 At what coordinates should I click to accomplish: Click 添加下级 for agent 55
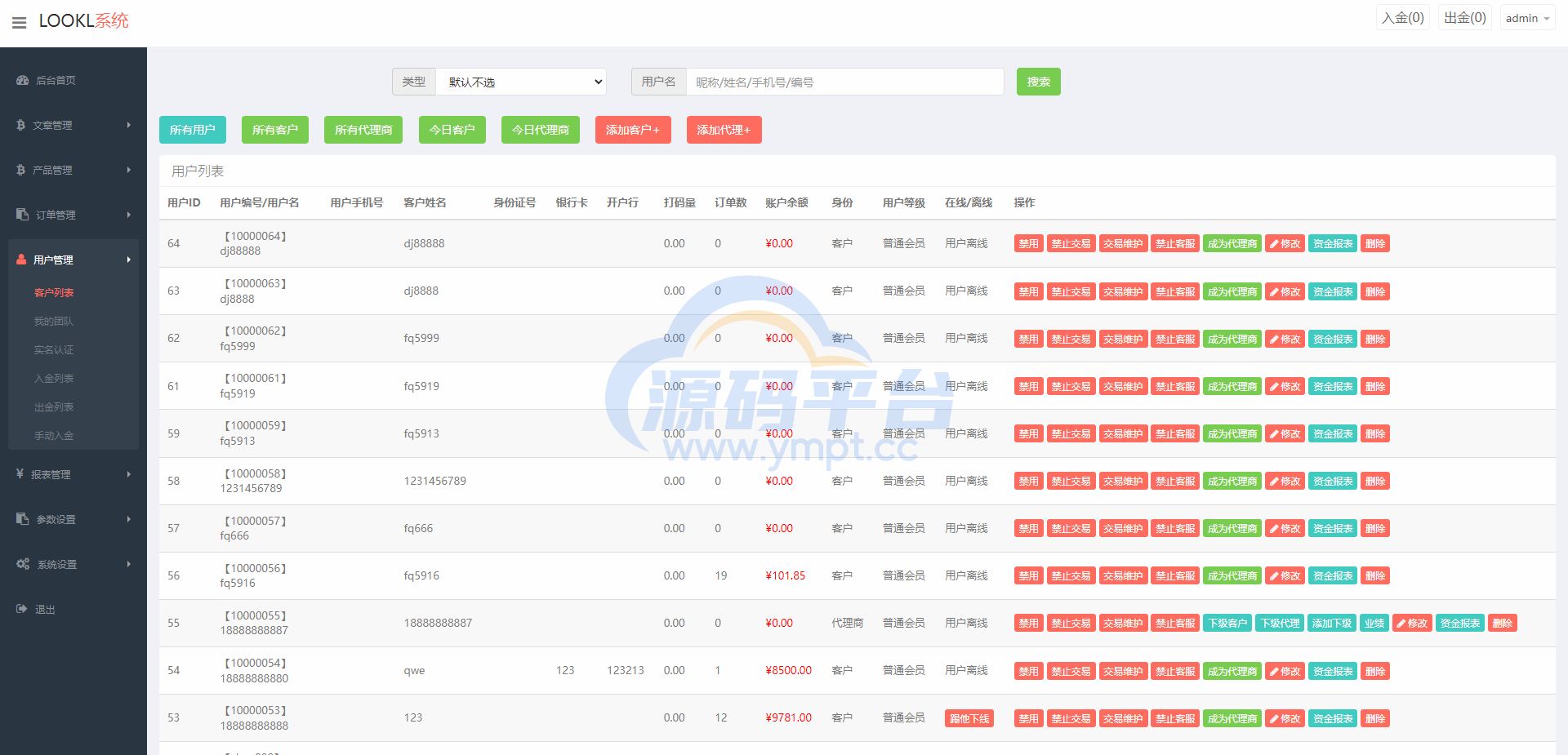click(x=1332, y=623)
